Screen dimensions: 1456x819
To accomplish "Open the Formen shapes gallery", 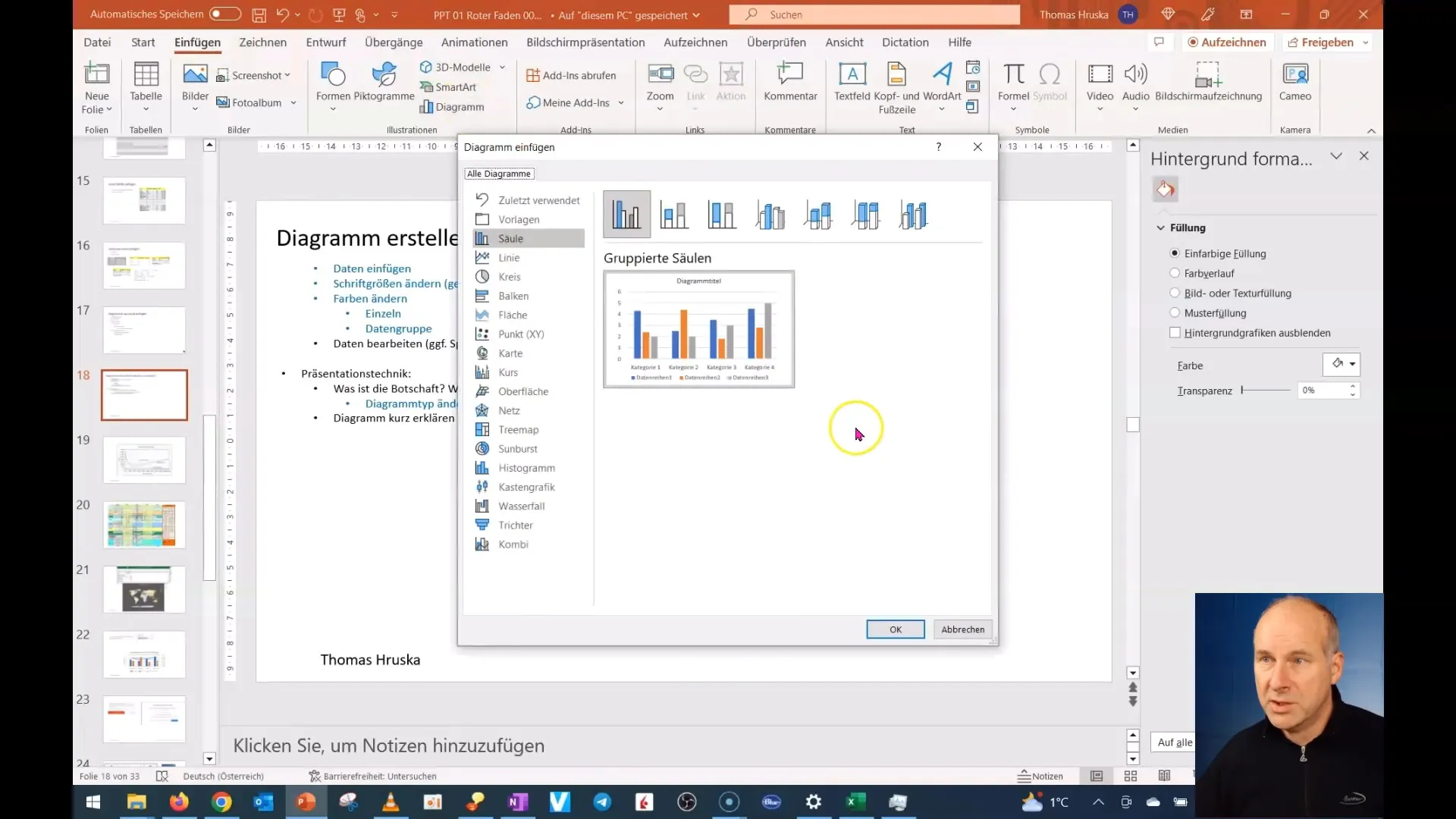I will click(333, 86).
